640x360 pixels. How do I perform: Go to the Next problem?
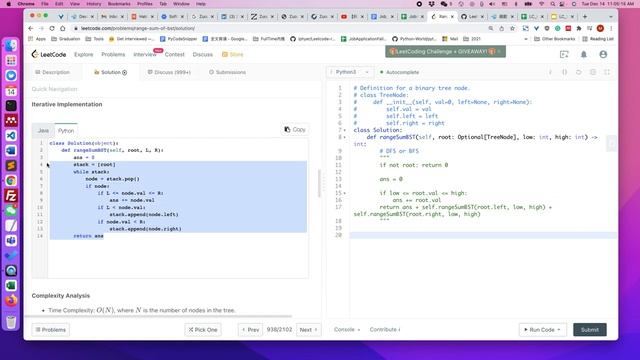pos(309,330)
